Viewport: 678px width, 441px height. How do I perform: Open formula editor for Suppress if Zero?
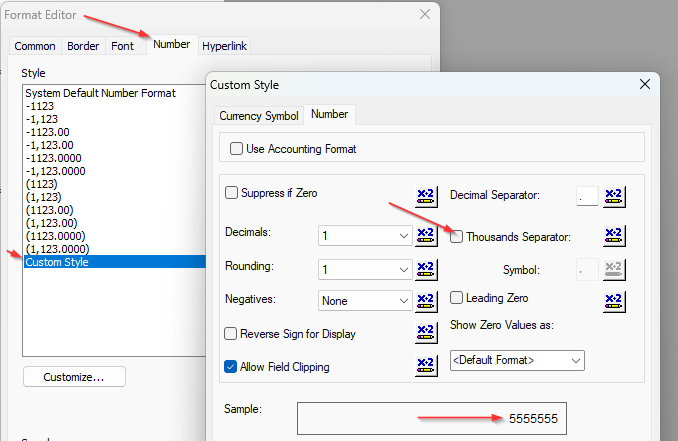click(x=426, y=197)
